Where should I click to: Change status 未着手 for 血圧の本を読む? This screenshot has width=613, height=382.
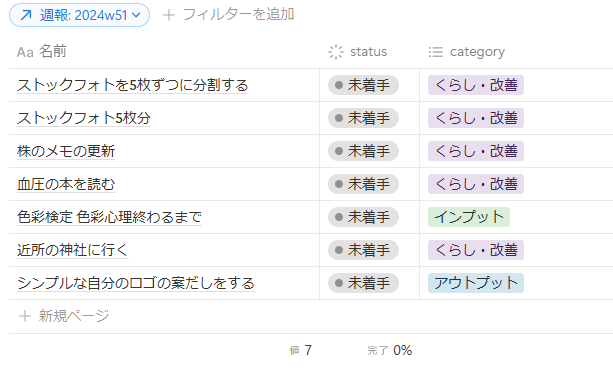[363, 184]
